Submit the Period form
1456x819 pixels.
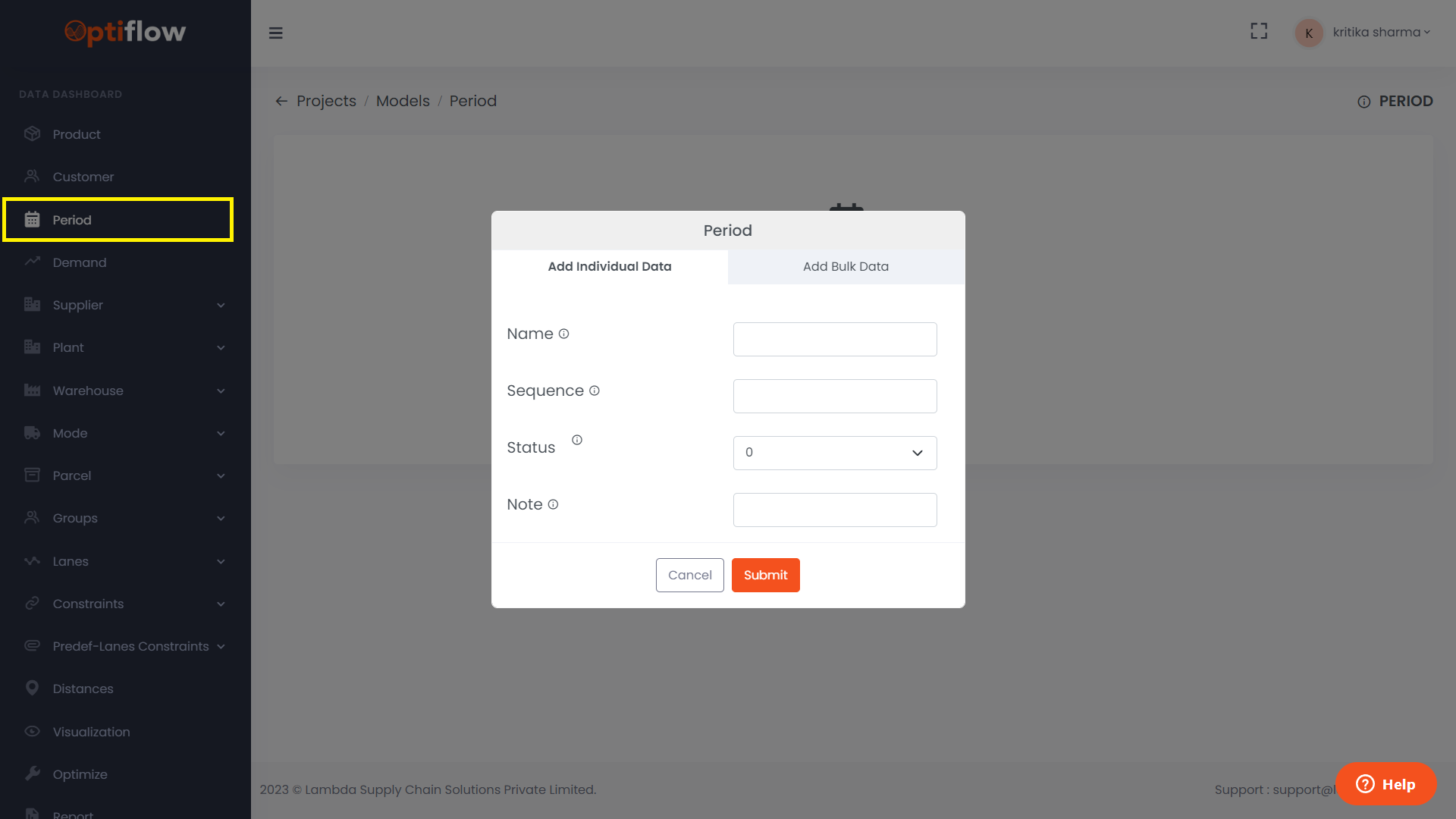pyautogui.click(x=765, y=575)
